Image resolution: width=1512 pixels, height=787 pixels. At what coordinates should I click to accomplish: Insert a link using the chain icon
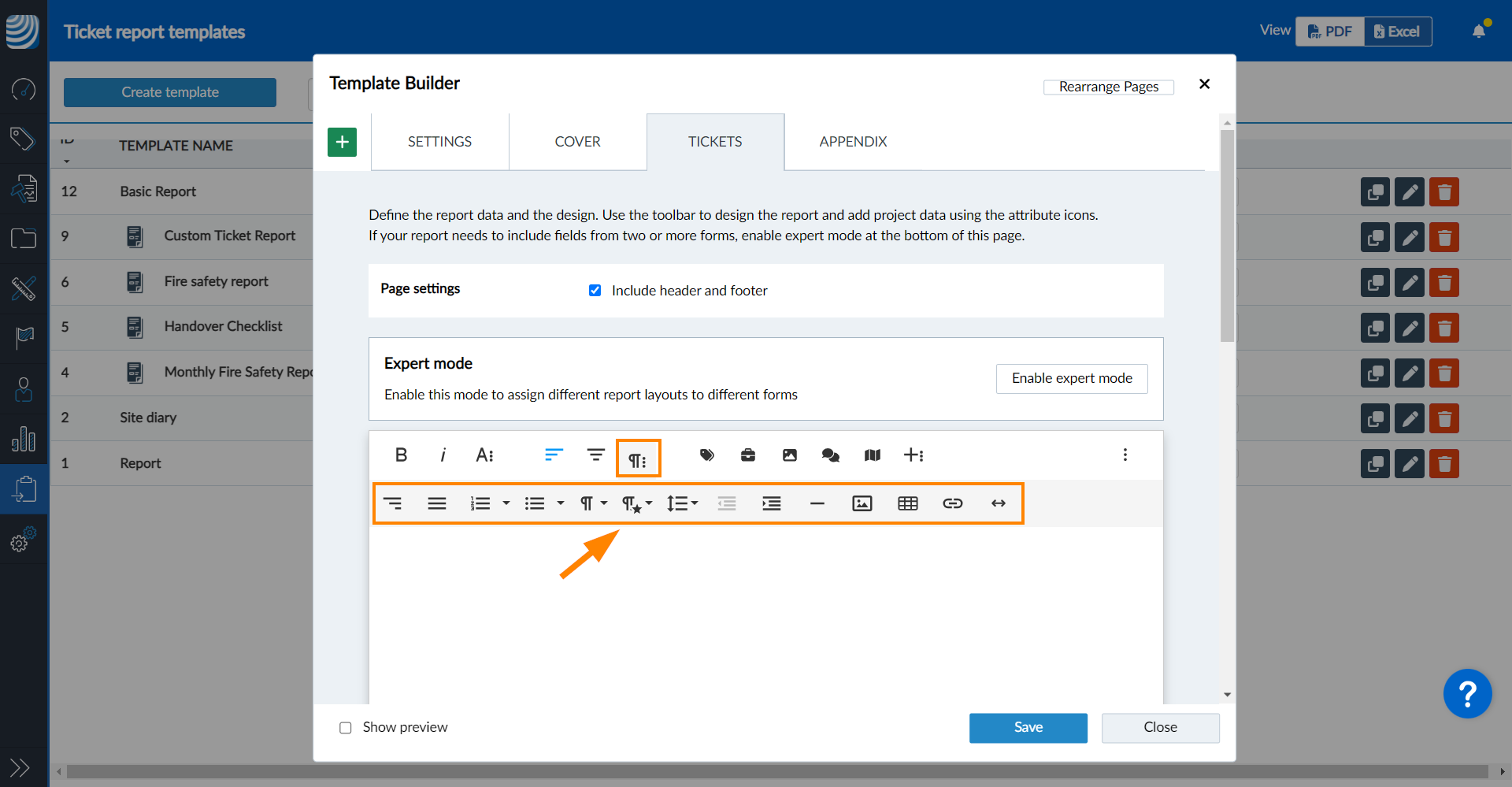[952, 503]
